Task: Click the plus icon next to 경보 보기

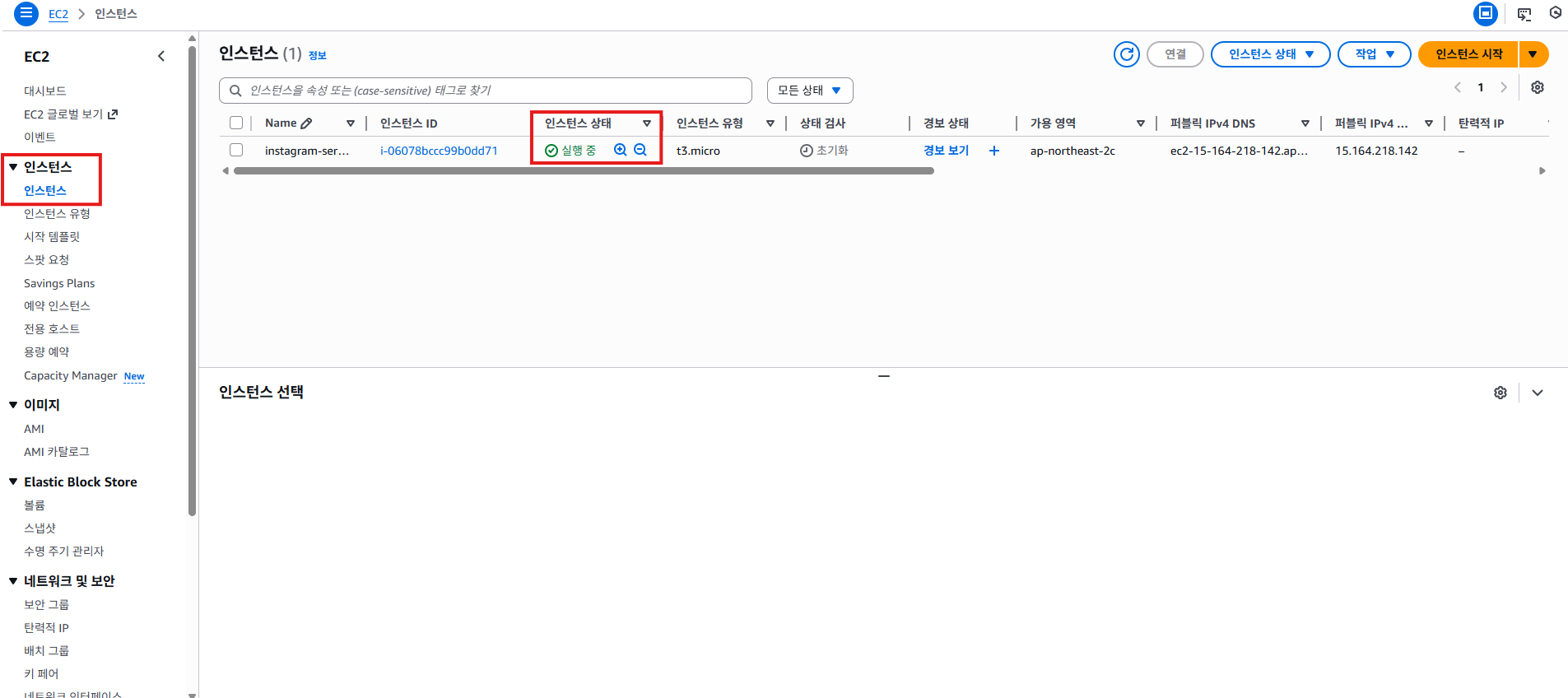Action: tap(994, 151)
